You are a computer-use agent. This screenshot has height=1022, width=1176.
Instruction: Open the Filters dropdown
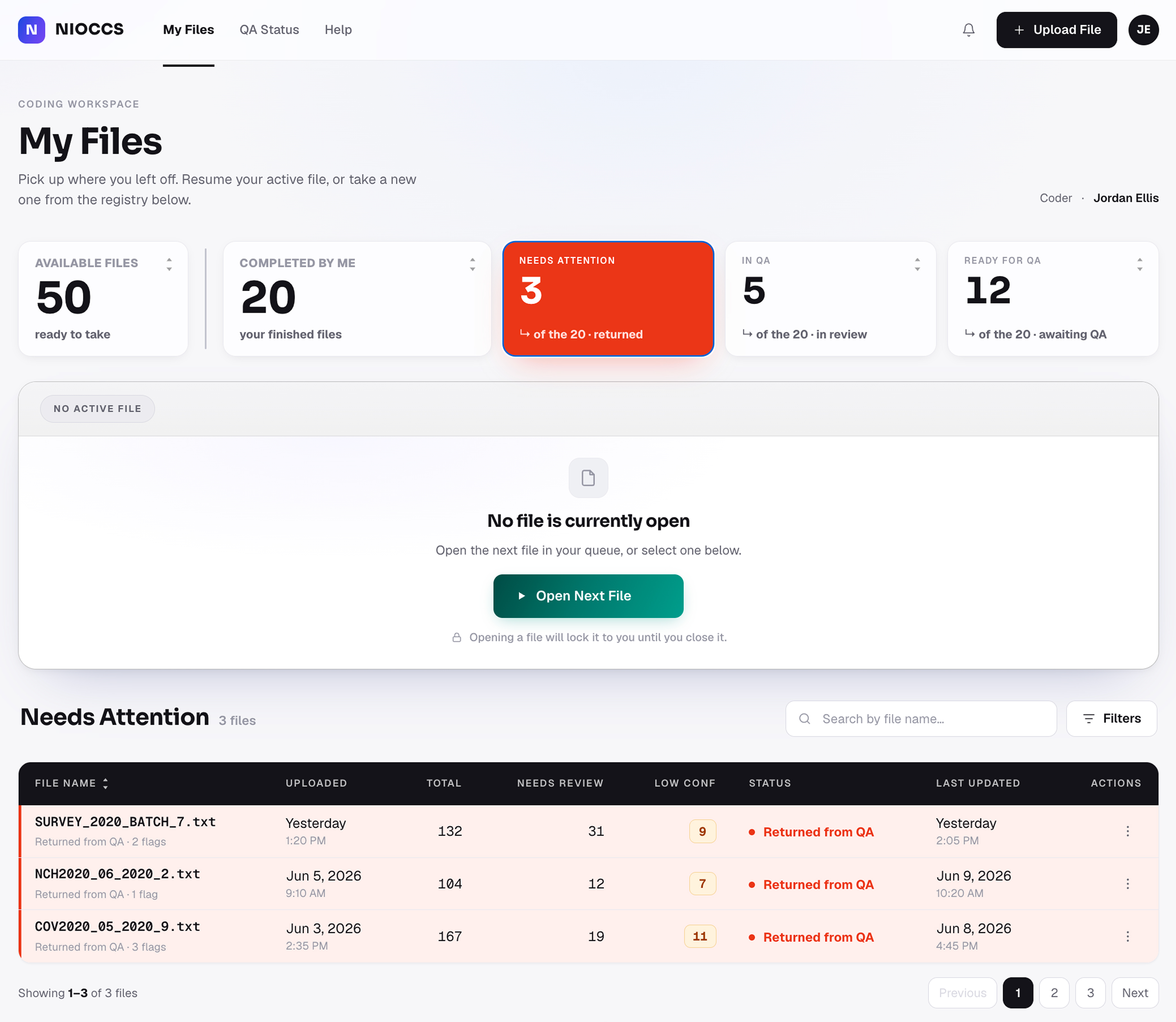pyautogui.click(x=1111, y=719)
